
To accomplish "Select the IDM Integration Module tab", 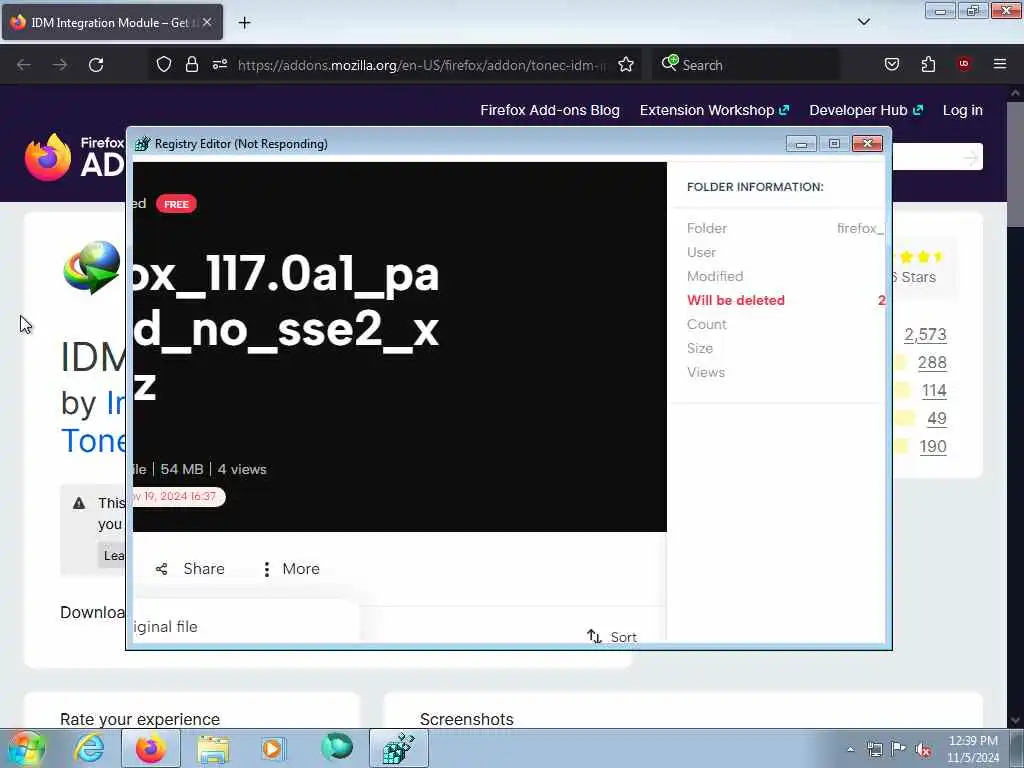I will pyautogui.click(x=112, y=22).
